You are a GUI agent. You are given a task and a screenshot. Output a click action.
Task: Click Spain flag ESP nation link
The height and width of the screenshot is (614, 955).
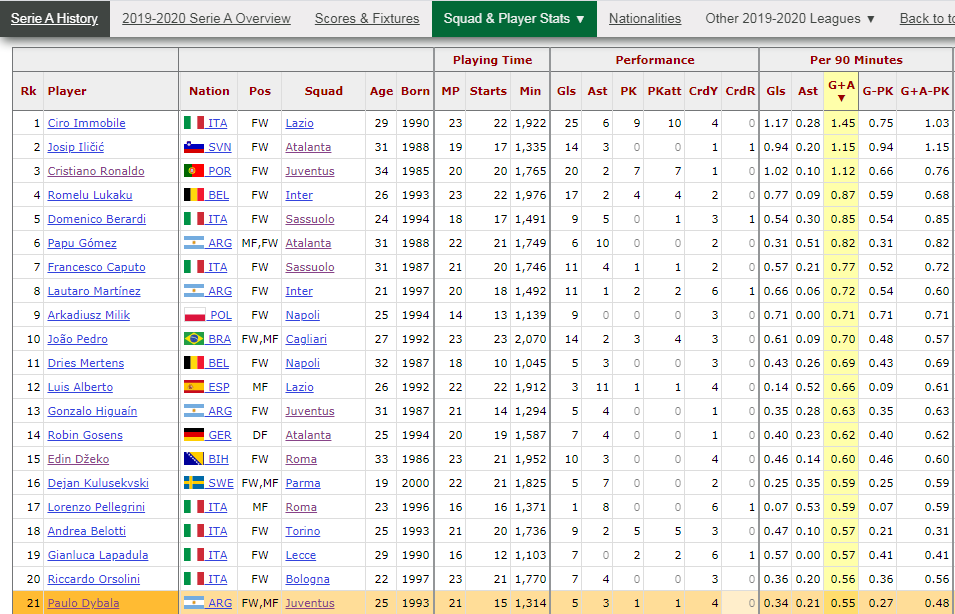208,387
